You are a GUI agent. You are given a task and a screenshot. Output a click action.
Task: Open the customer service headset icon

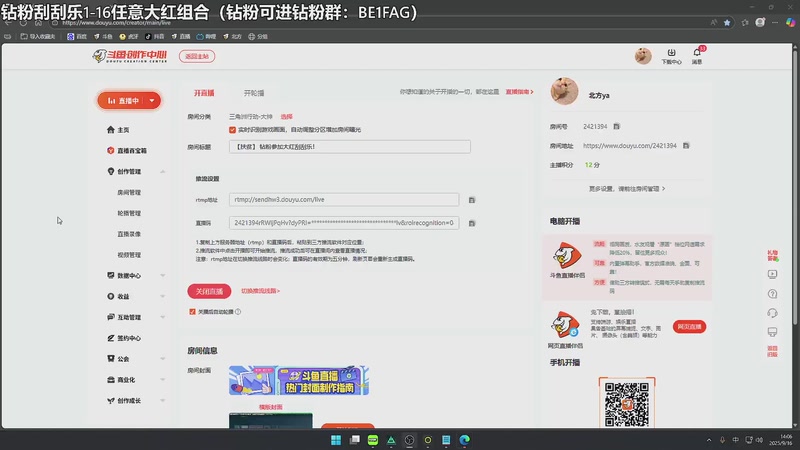coord(772,313)
